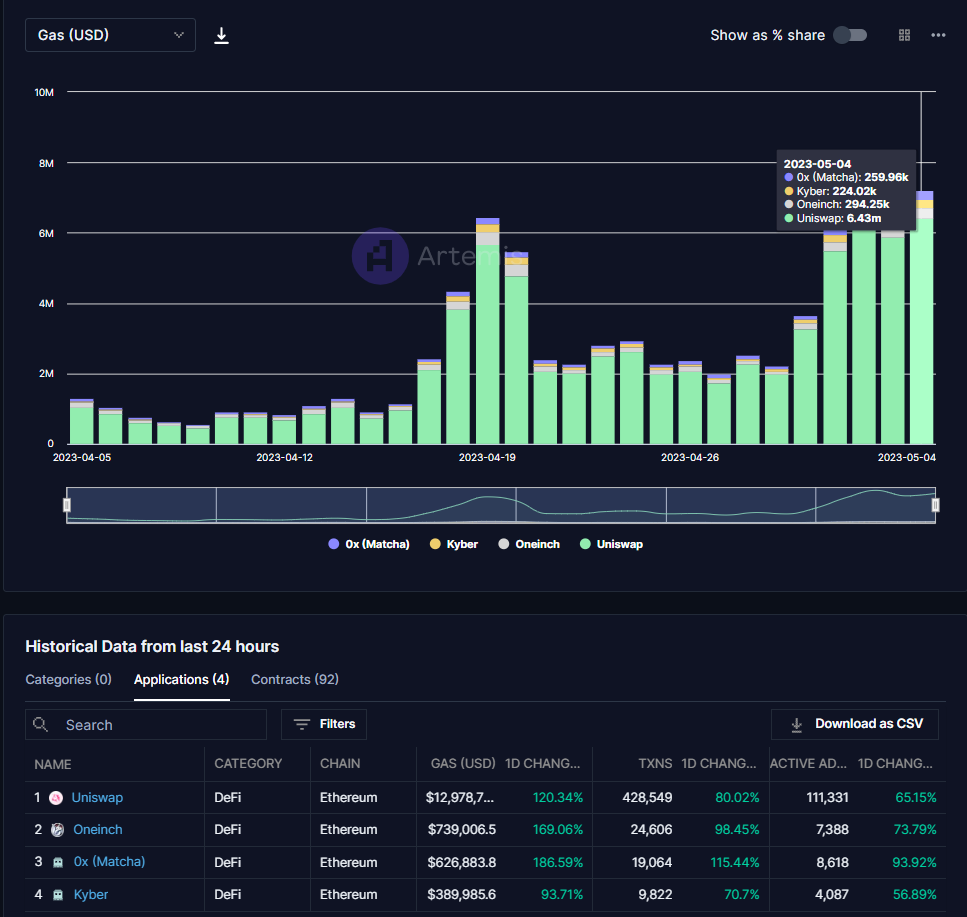Viewport: 967px width, 917px height.
Task: Click the 2023-04-26 axis date label
Action: (x=689, y=458)
